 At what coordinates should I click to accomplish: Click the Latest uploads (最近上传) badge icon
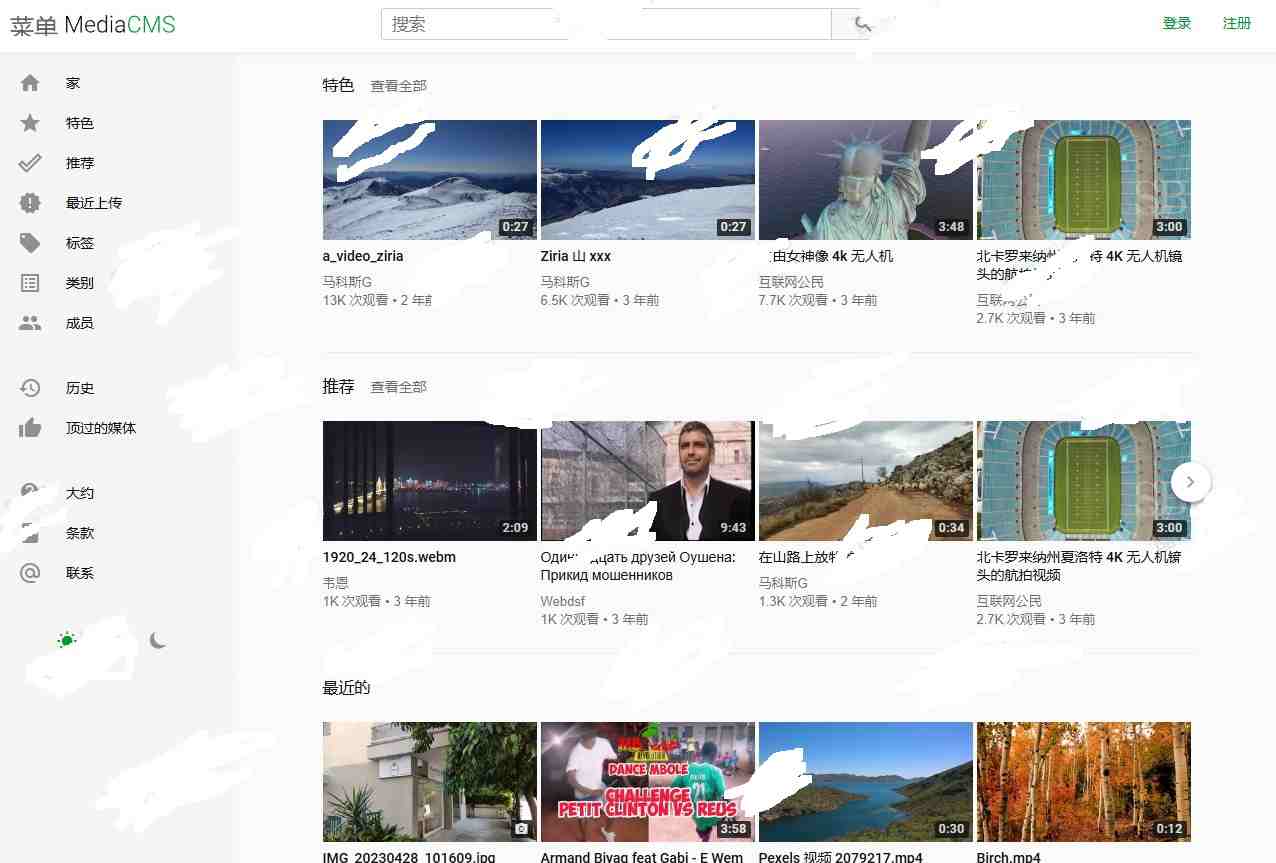click(30, 203)
